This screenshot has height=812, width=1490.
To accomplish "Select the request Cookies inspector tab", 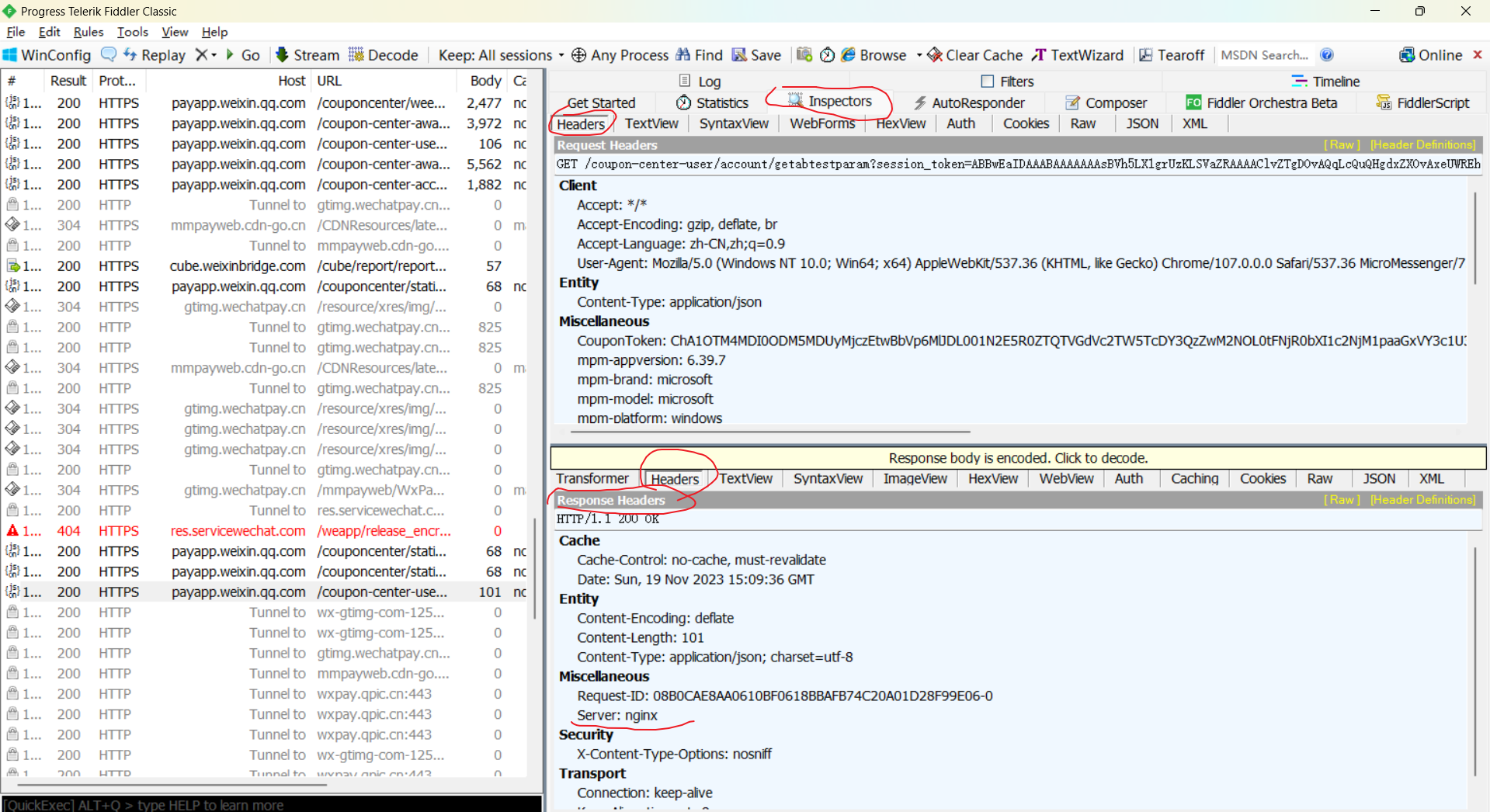I will (x=1026, y=123).
